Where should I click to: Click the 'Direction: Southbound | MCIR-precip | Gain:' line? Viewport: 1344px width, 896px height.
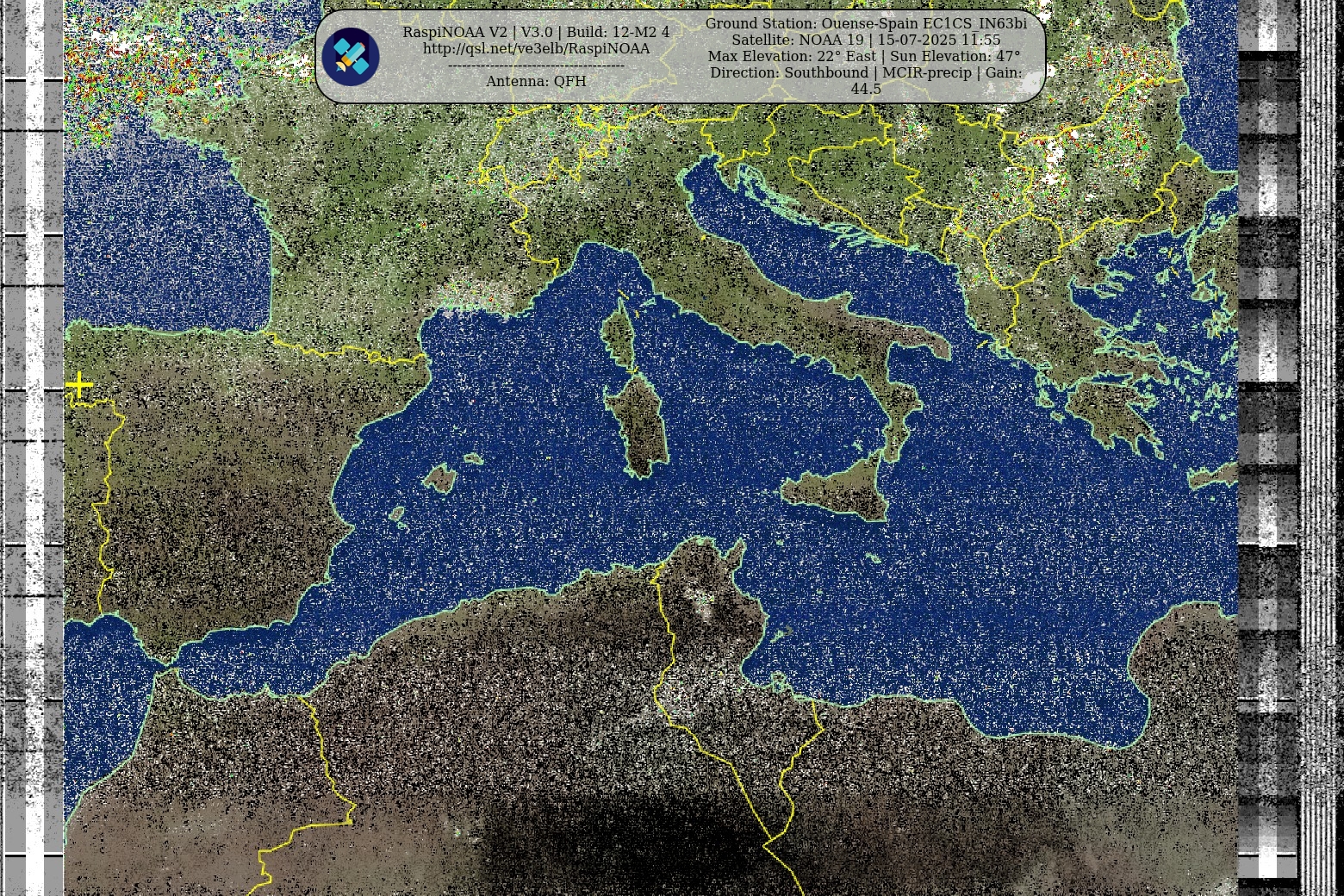pos(866,73)
